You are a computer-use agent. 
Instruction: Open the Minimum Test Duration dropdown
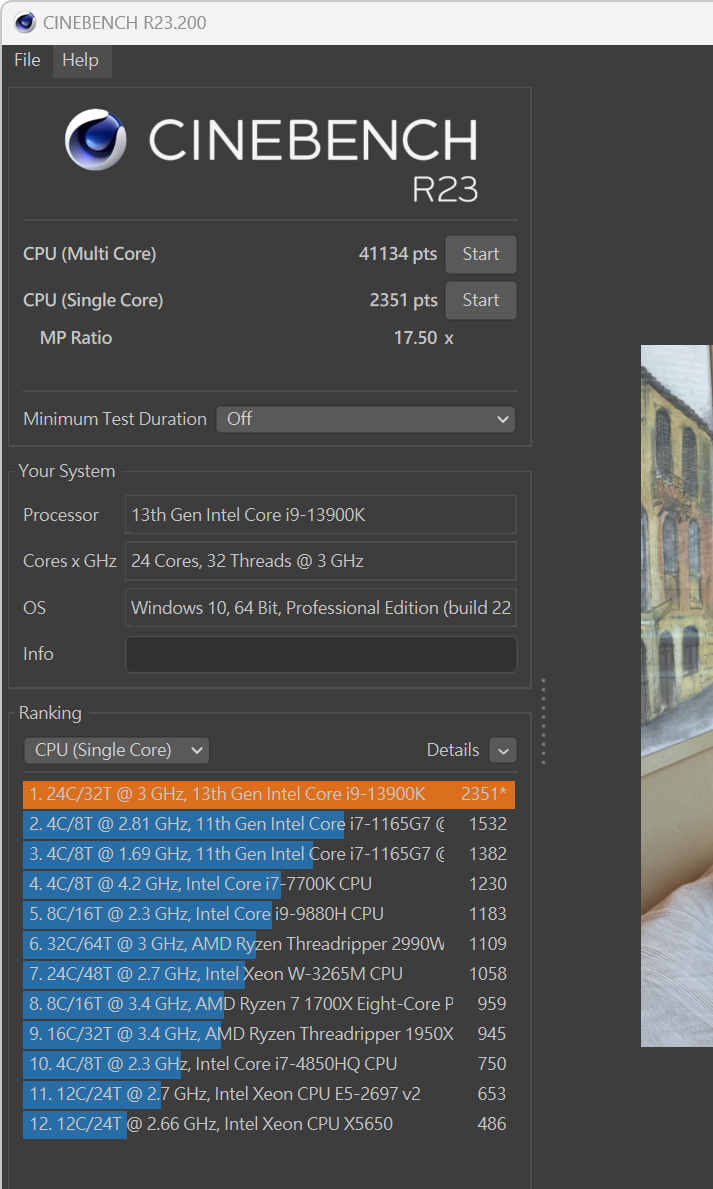[366, 419]
